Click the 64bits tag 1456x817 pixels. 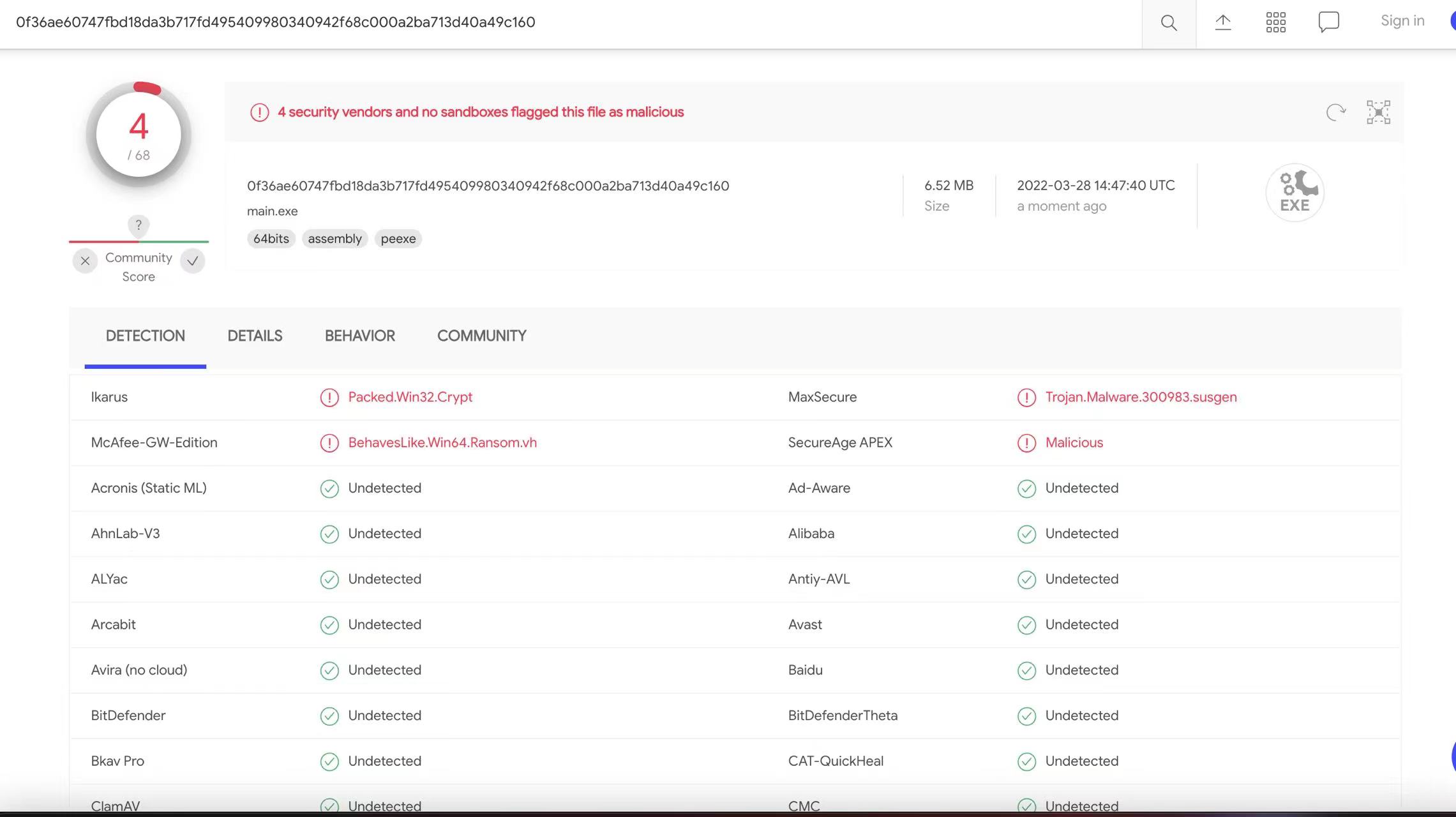click(x=271, y=239)
